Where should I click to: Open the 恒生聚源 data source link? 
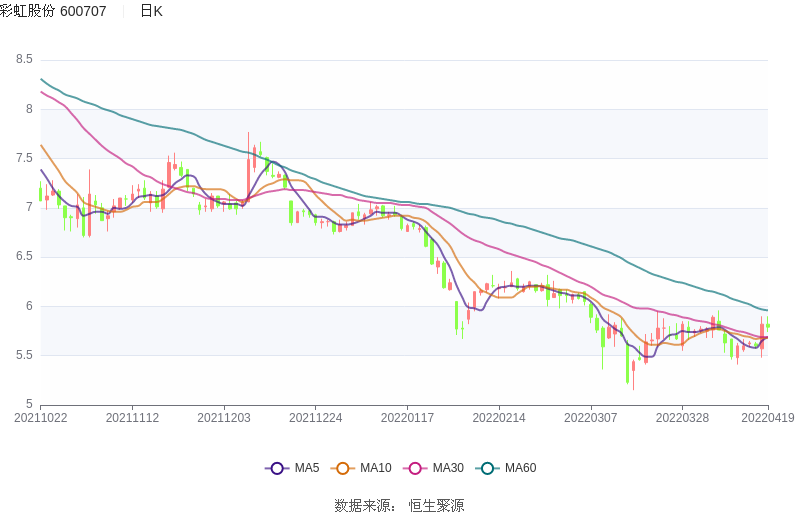point(436,505)
